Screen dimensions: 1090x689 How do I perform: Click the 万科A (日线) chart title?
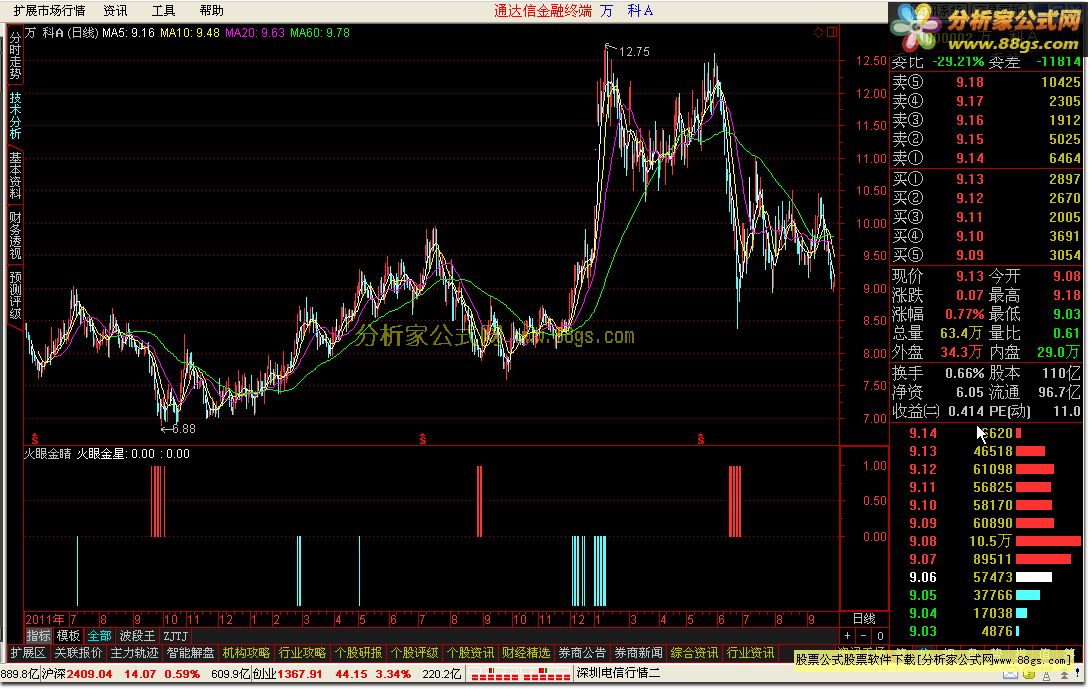(x=61, y=32)
